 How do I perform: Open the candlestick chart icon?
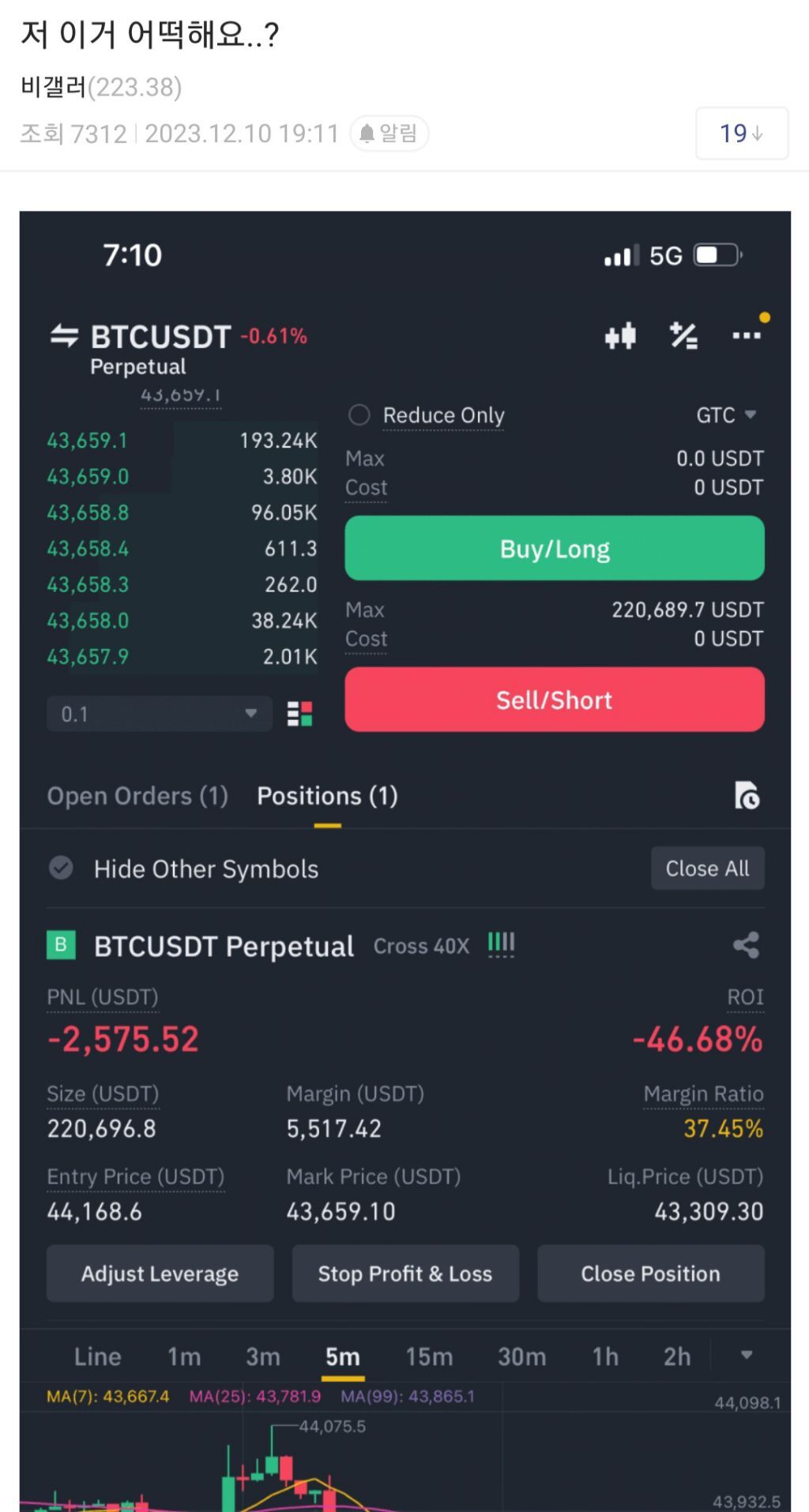[x=620, y=336]
